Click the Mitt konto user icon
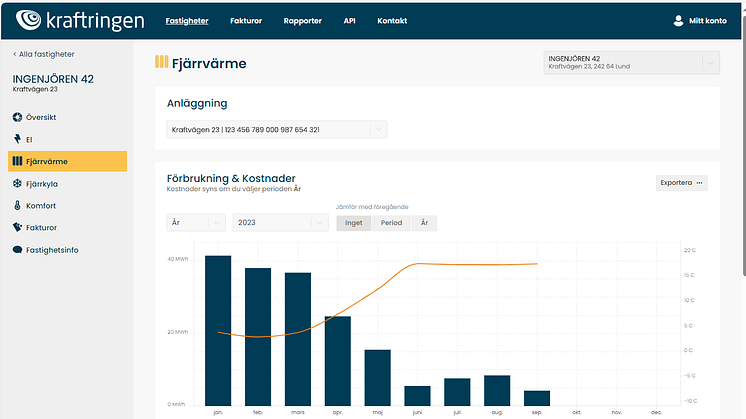The image size is (746, 419). pos(679,20)
